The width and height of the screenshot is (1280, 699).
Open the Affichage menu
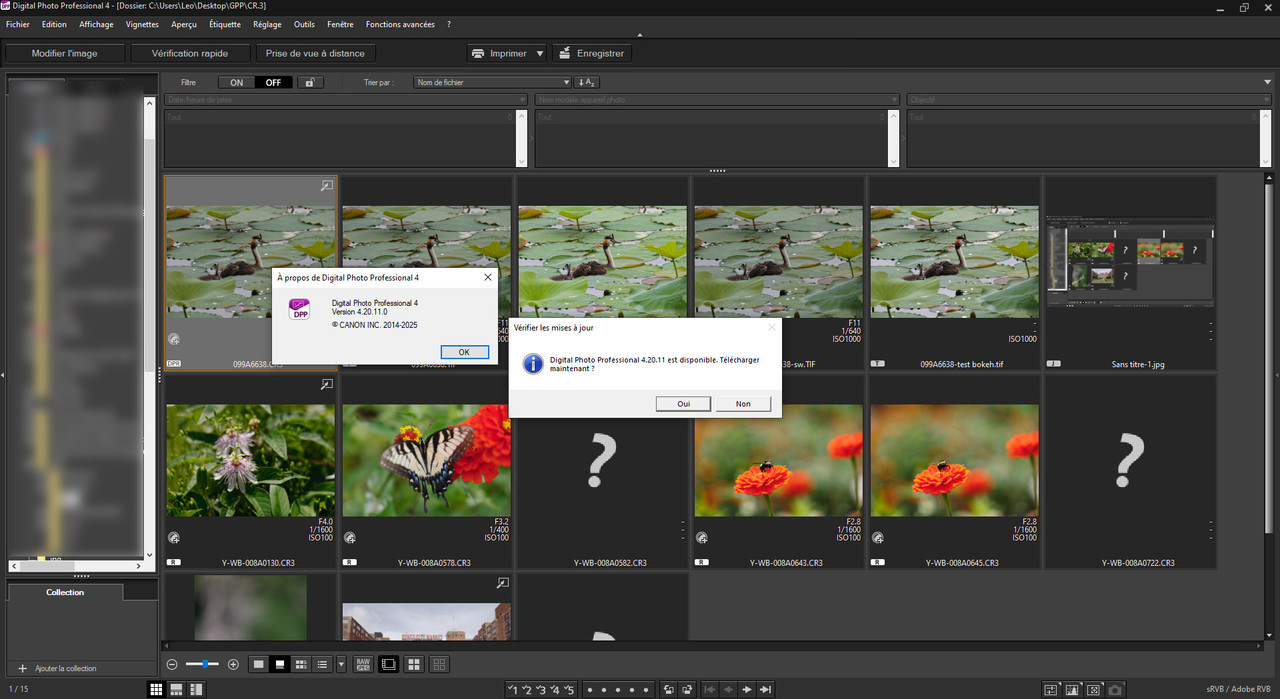(96, 24)
